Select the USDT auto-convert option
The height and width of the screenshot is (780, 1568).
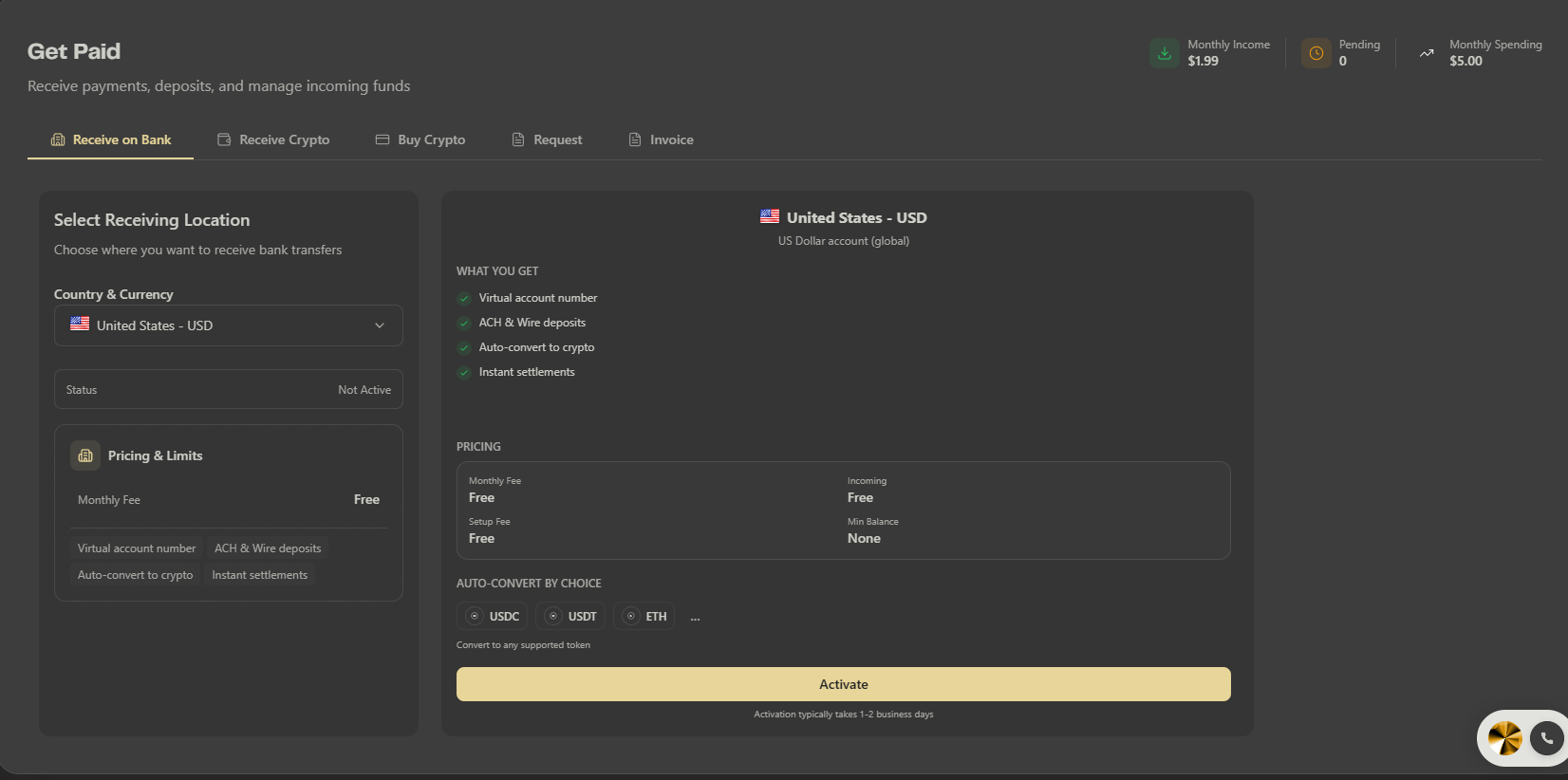(571, 616)
